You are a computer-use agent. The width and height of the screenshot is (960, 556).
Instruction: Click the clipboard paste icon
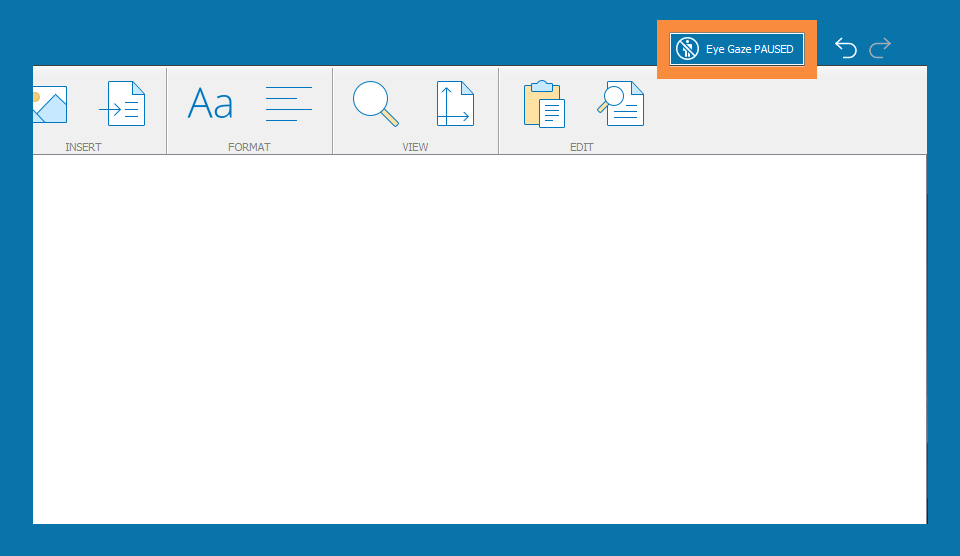[544, 104]
